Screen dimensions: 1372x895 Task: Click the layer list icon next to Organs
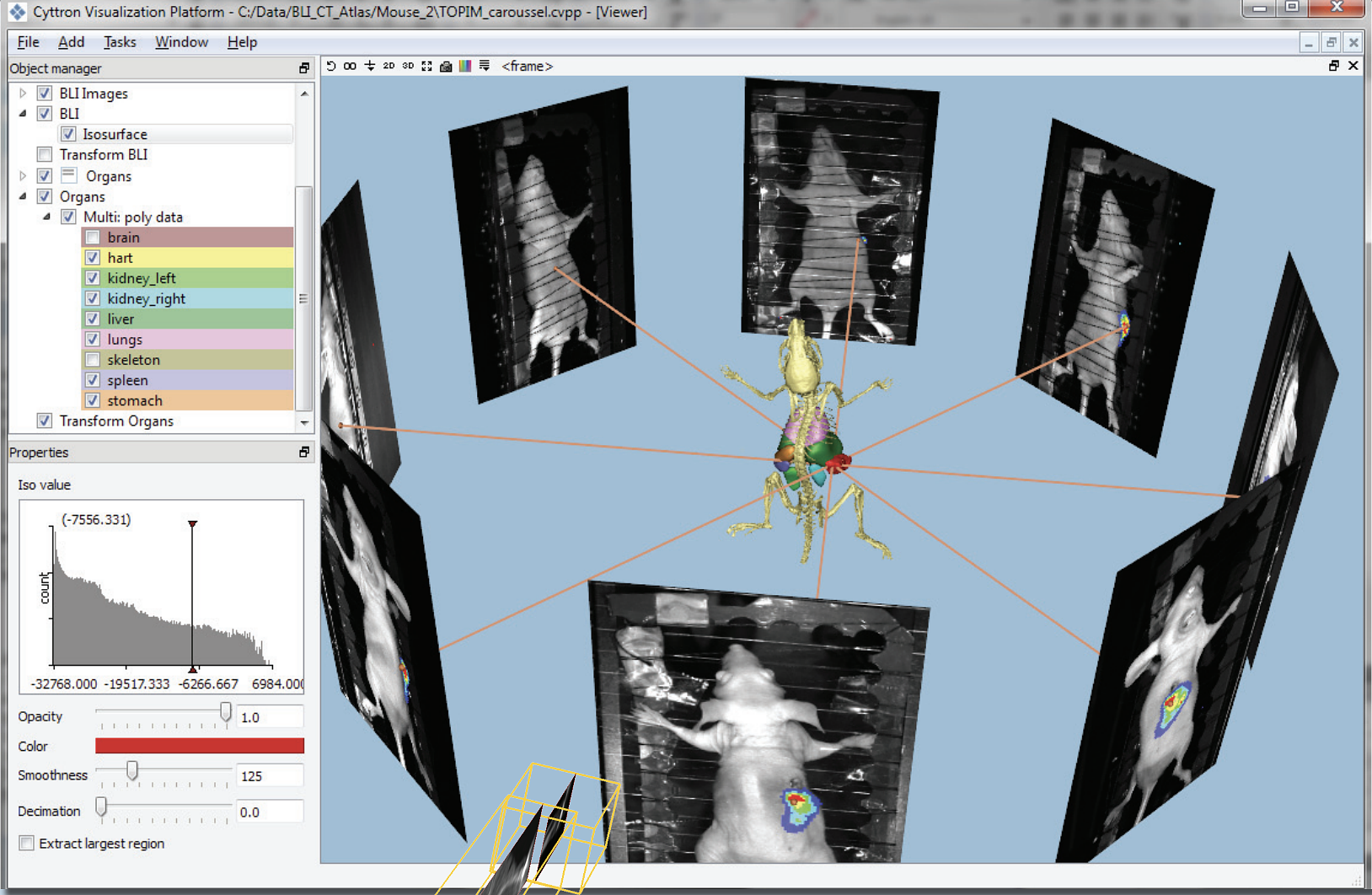pos(68,175)
